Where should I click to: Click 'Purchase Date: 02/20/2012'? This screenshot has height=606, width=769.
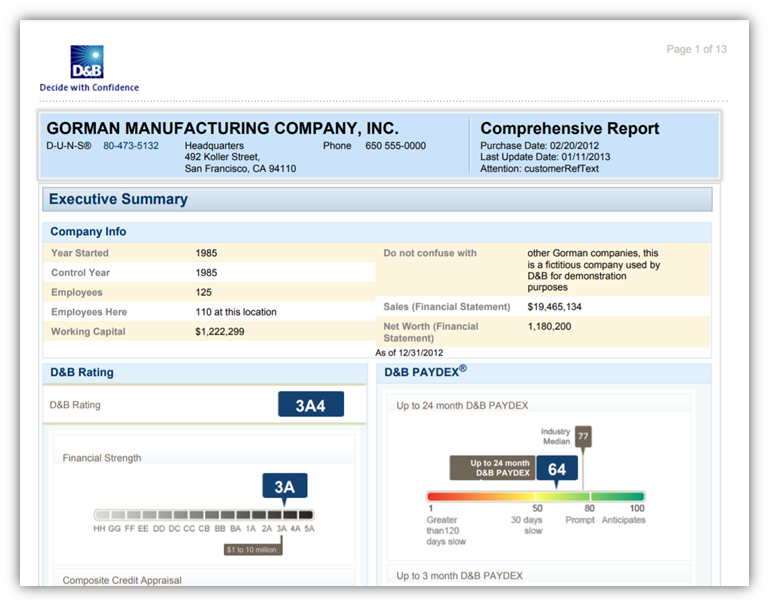[539, 146]
